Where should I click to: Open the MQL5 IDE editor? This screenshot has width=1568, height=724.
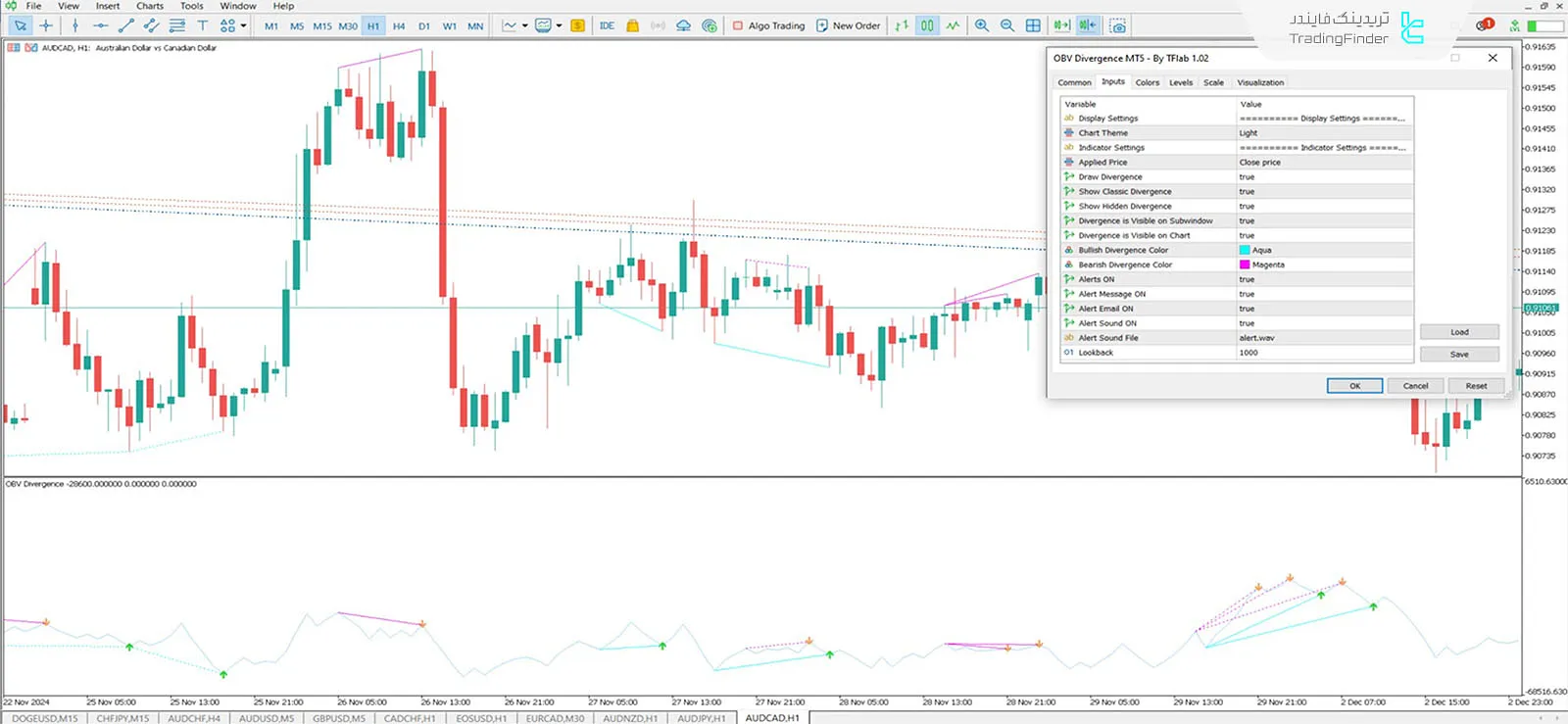[607, 26]
